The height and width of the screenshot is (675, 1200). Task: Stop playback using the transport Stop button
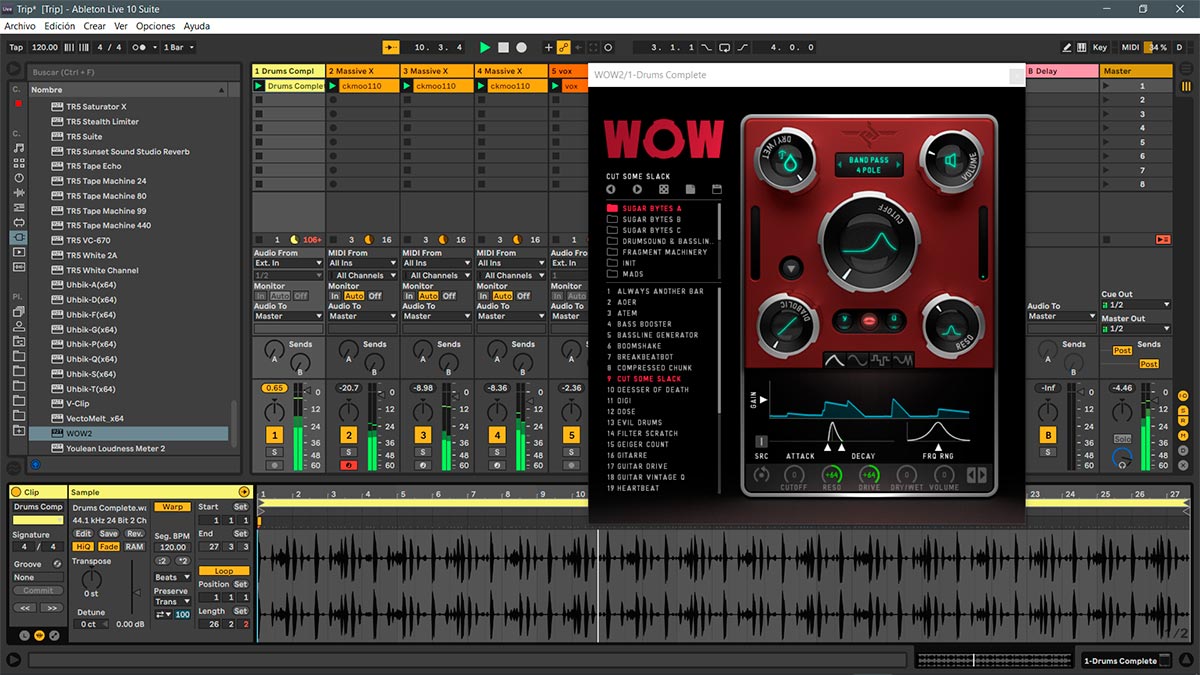tap(504, 47)
